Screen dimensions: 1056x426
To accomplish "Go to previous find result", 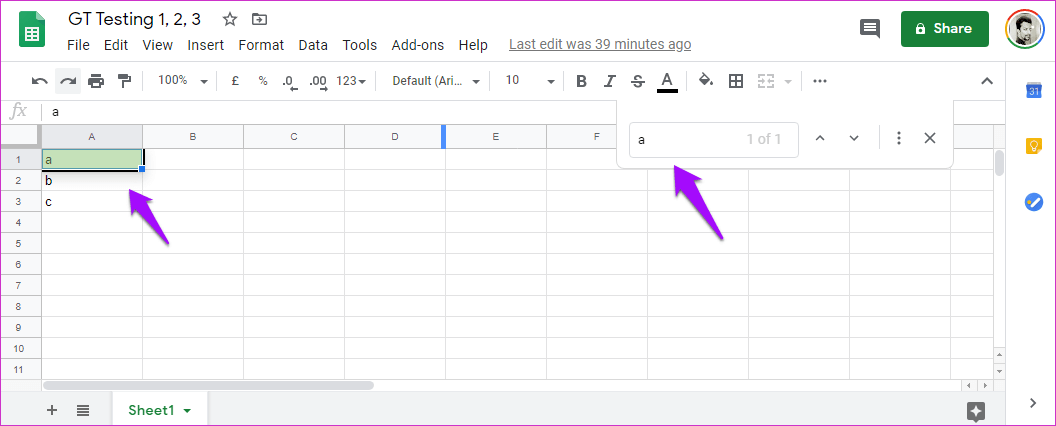I will 820,138.
